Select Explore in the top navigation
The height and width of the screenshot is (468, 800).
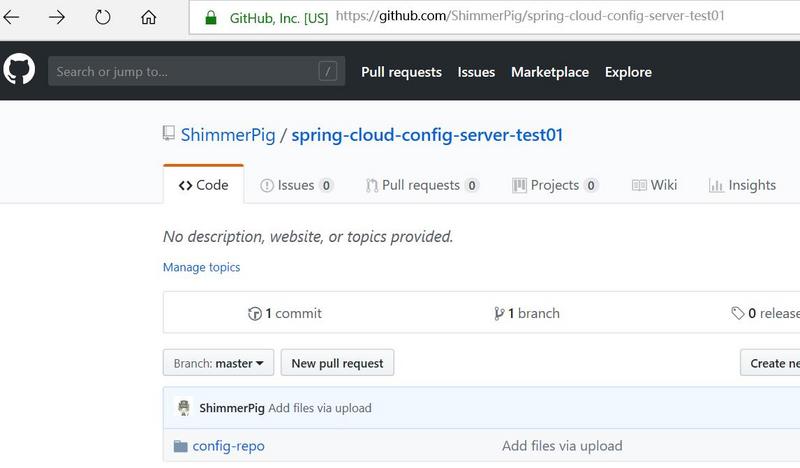coord(628,72)
